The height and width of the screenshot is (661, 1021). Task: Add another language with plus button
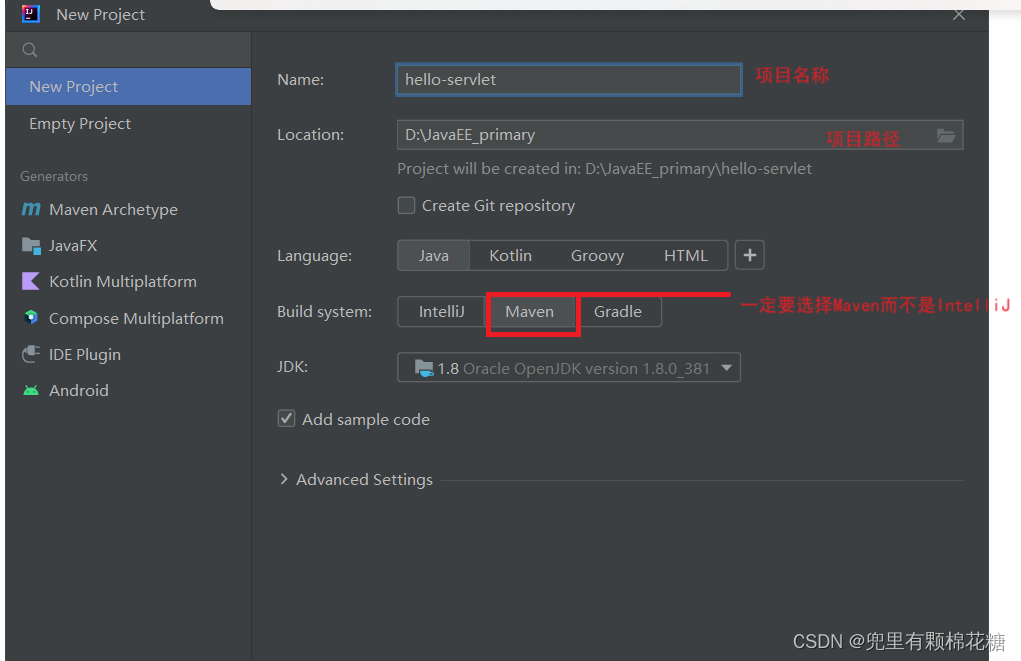click(749, 255)
